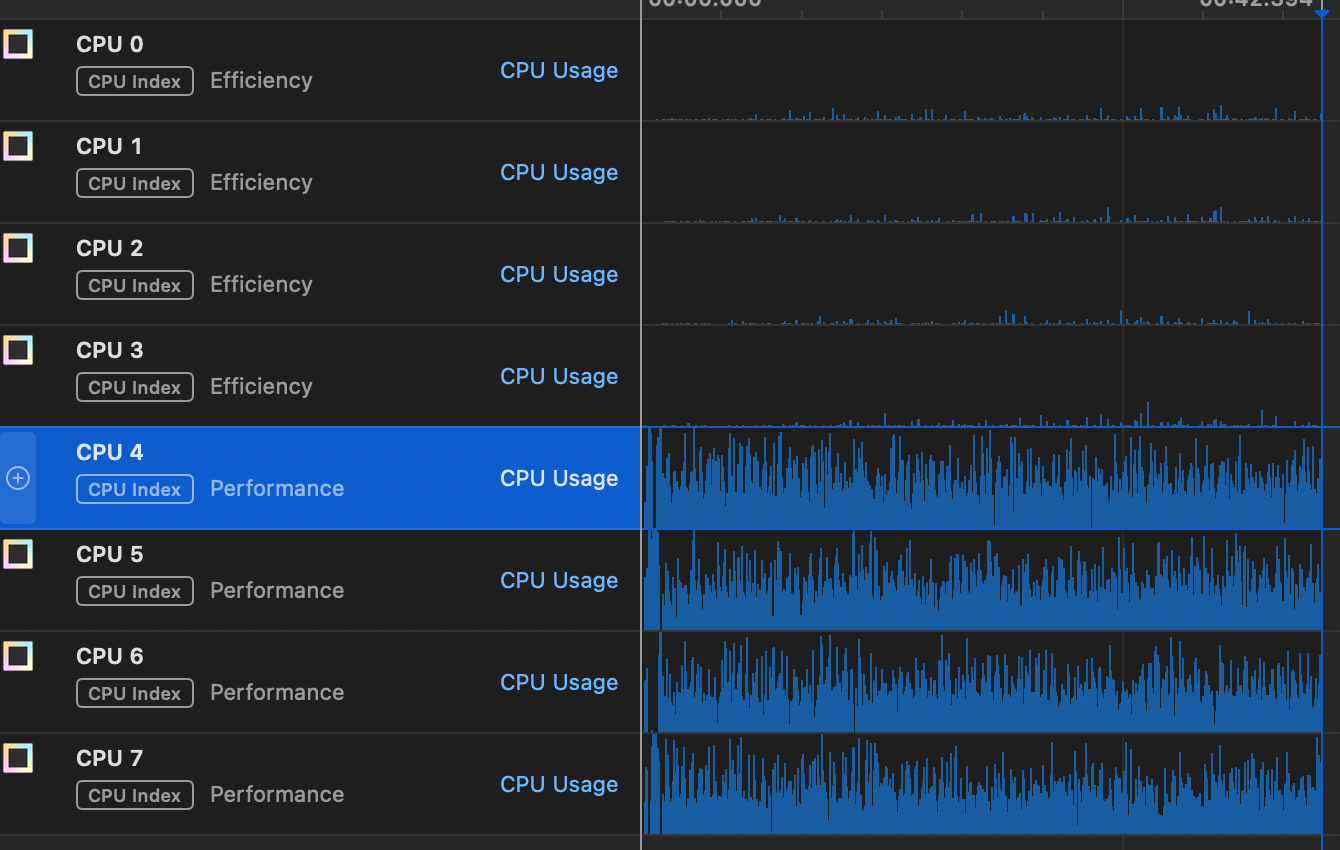1340x850 pixels.
Task: Select the CPU 2 track icon
Action: coord(18,248)
